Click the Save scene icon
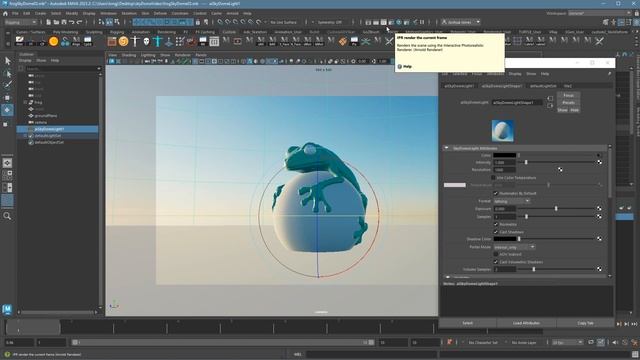The height and width of the screenshot is (360, 640). tap(64, 22)
